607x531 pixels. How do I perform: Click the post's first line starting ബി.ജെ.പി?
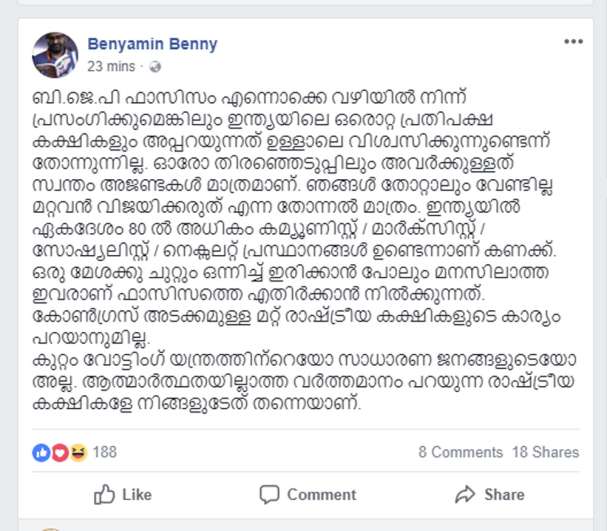click(250, 98)
